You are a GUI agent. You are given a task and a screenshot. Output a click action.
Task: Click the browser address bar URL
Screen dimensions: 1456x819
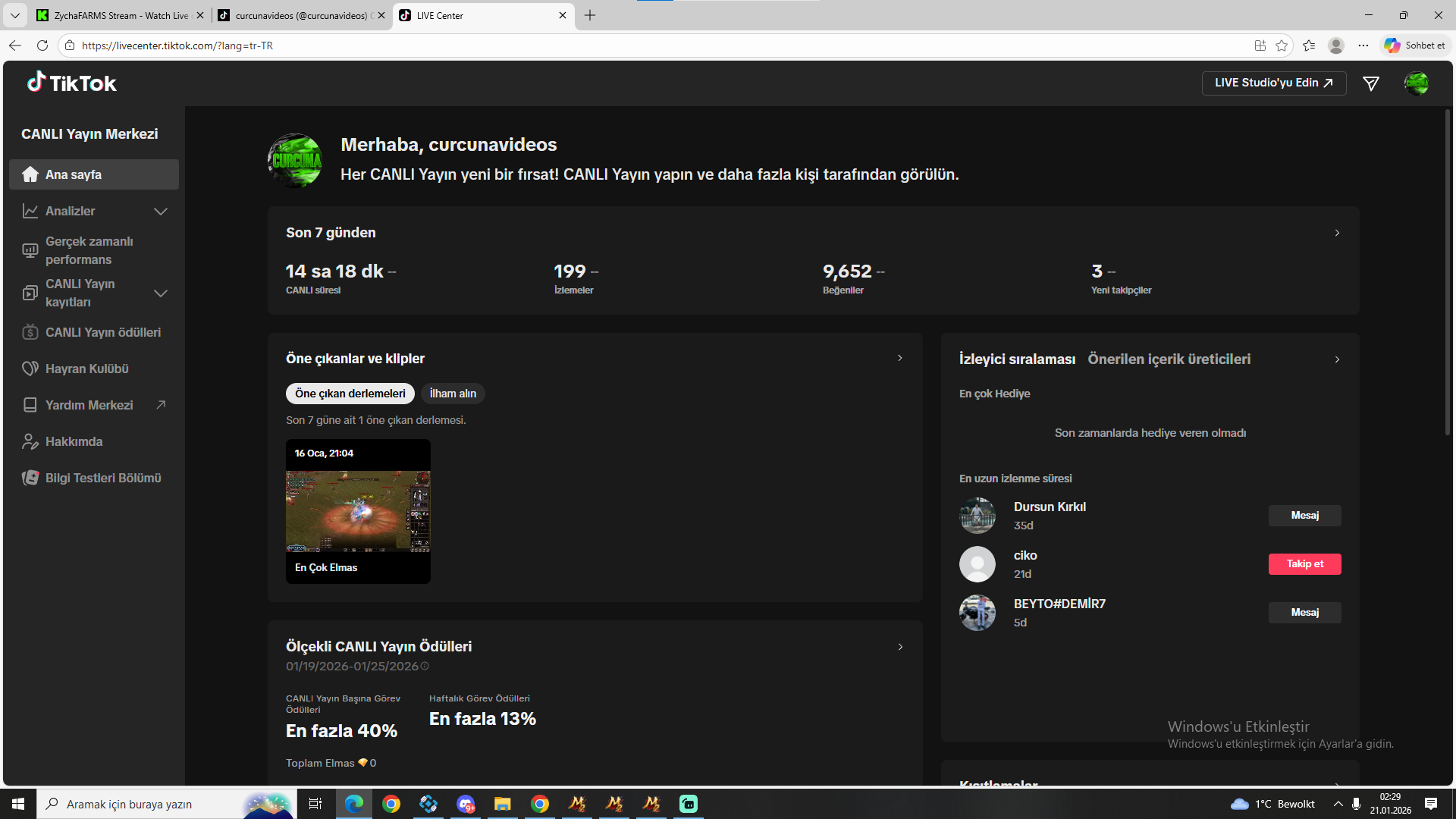coord(177,45)
